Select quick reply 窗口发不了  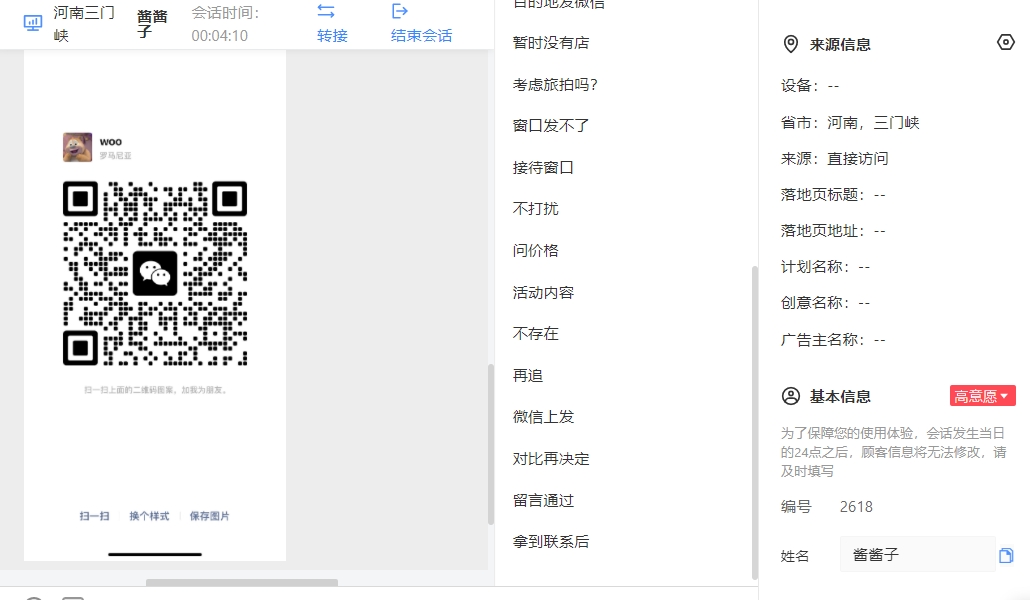click(550, 126)
